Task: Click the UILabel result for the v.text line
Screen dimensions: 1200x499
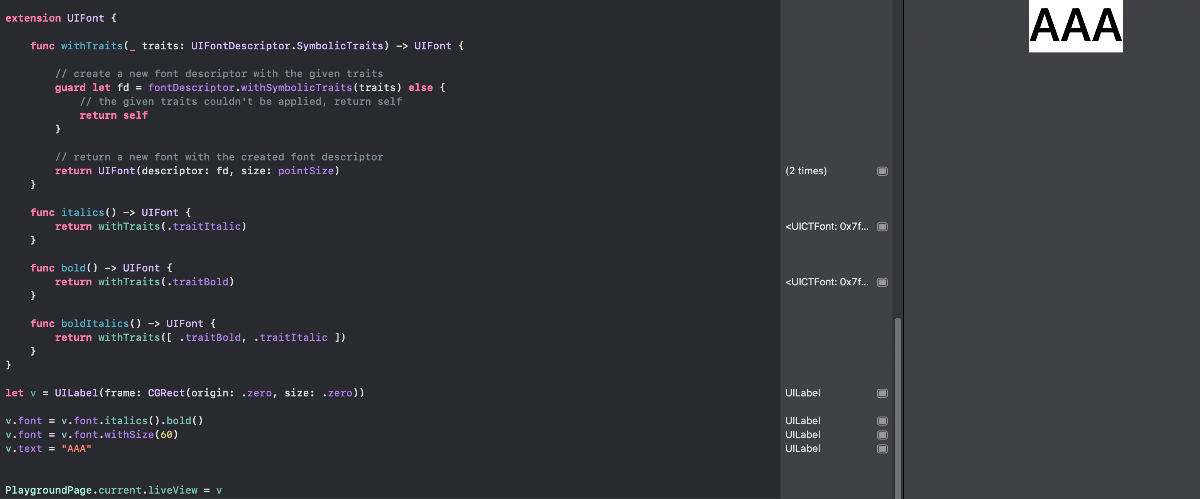Action: tap(803, 449)
